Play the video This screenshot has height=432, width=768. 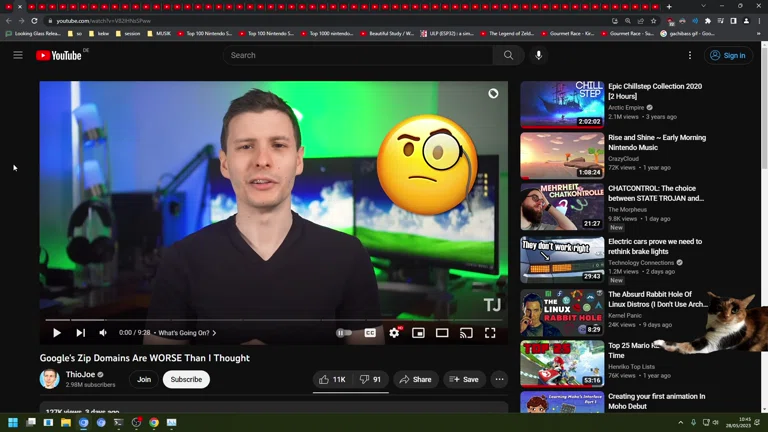57,333
